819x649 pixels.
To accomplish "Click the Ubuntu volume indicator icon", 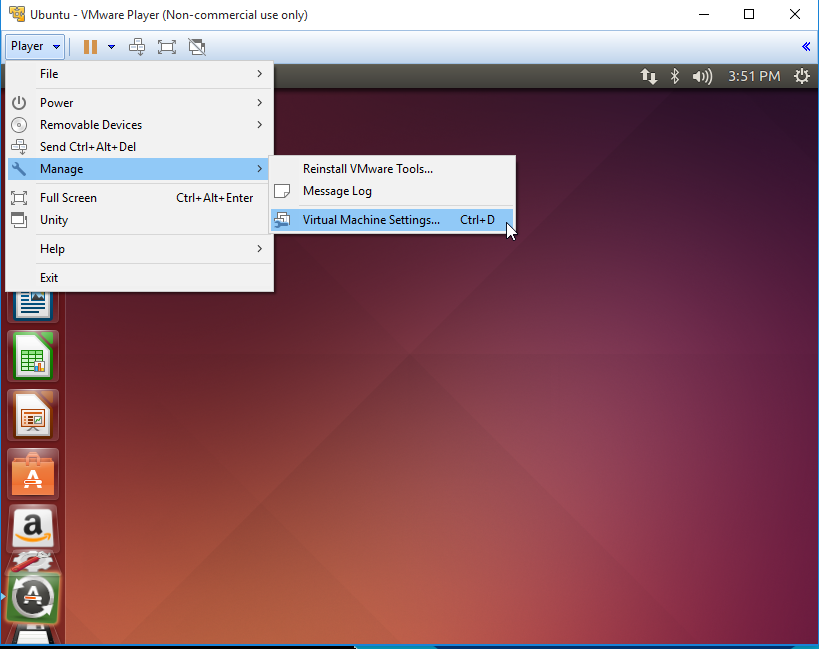I will [x=702, y=76].
